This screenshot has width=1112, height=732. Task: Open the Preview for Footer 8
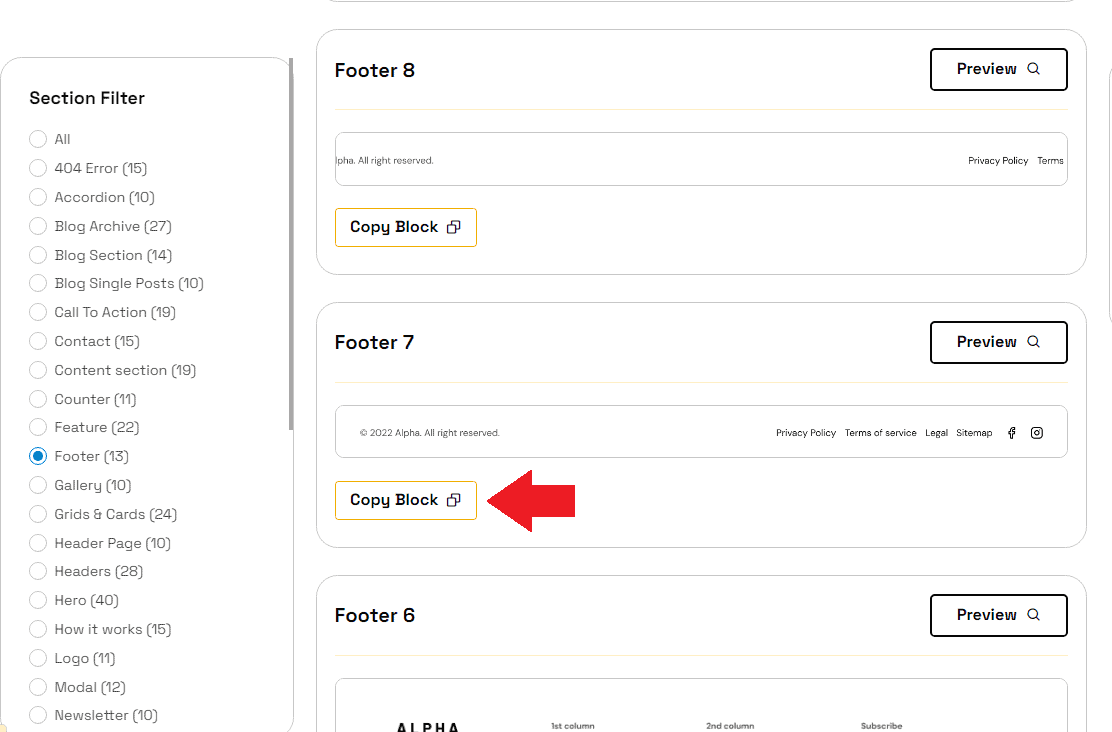click(x=999, y=70)
